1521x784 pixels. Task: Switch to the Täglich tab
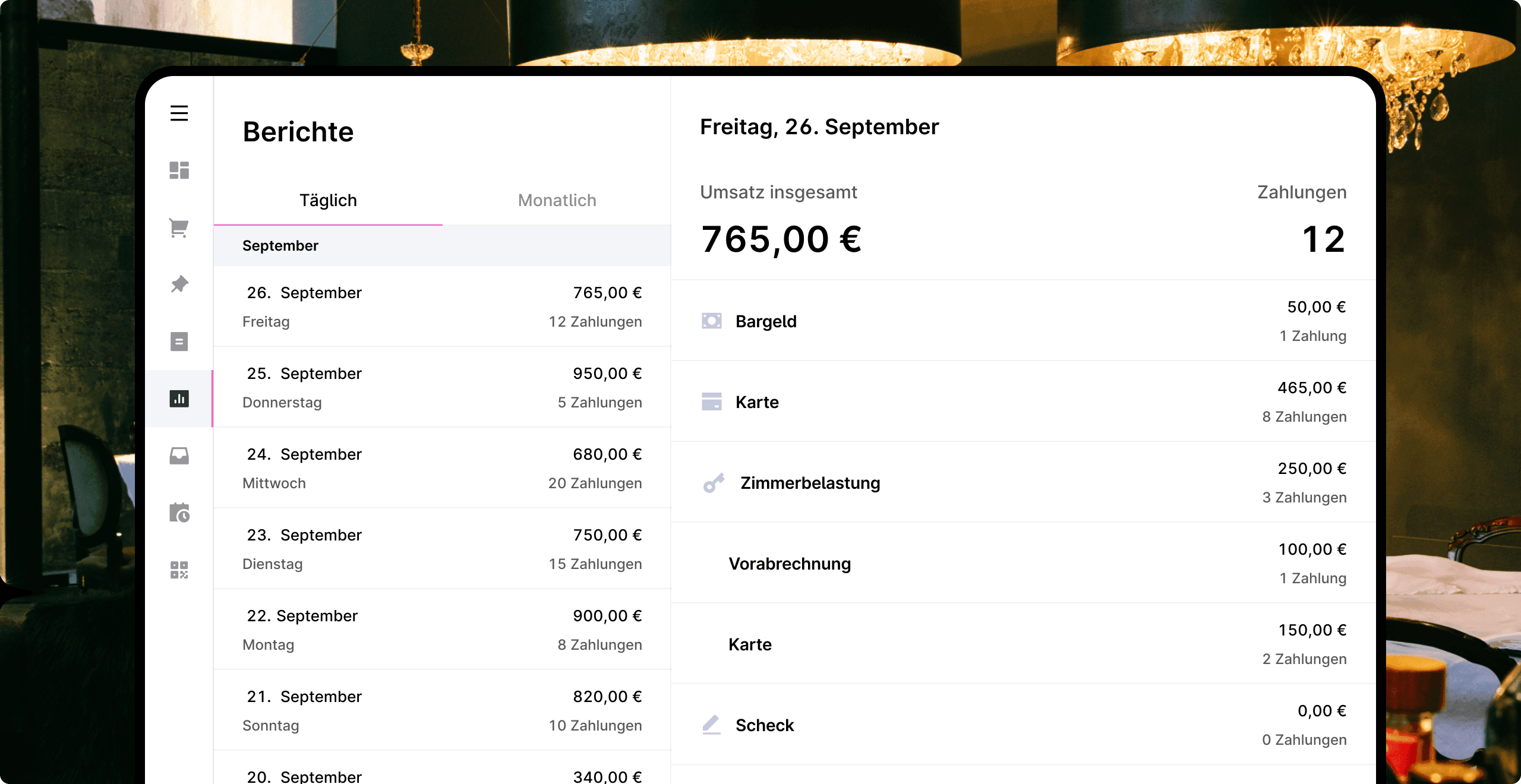click(x=328, y=200)
